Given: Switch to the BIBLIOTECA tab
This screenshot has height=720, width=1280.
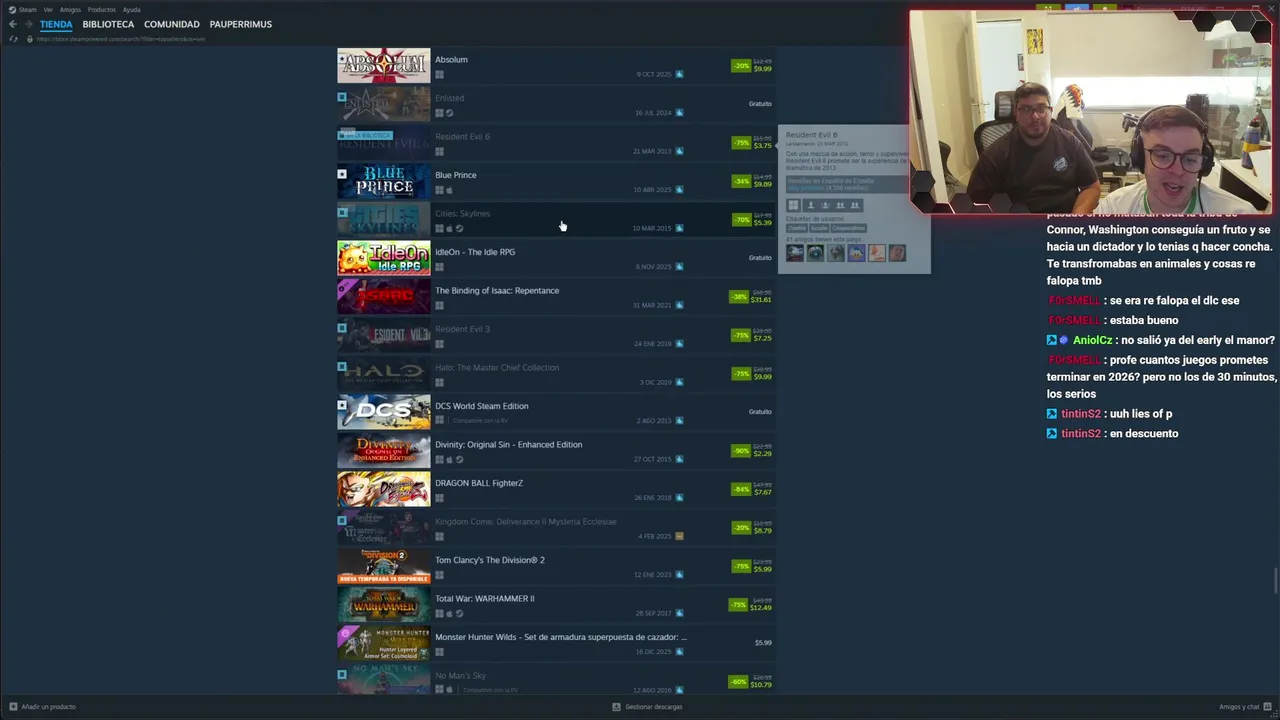Looking at the screenshot, I should click(108, 24).
